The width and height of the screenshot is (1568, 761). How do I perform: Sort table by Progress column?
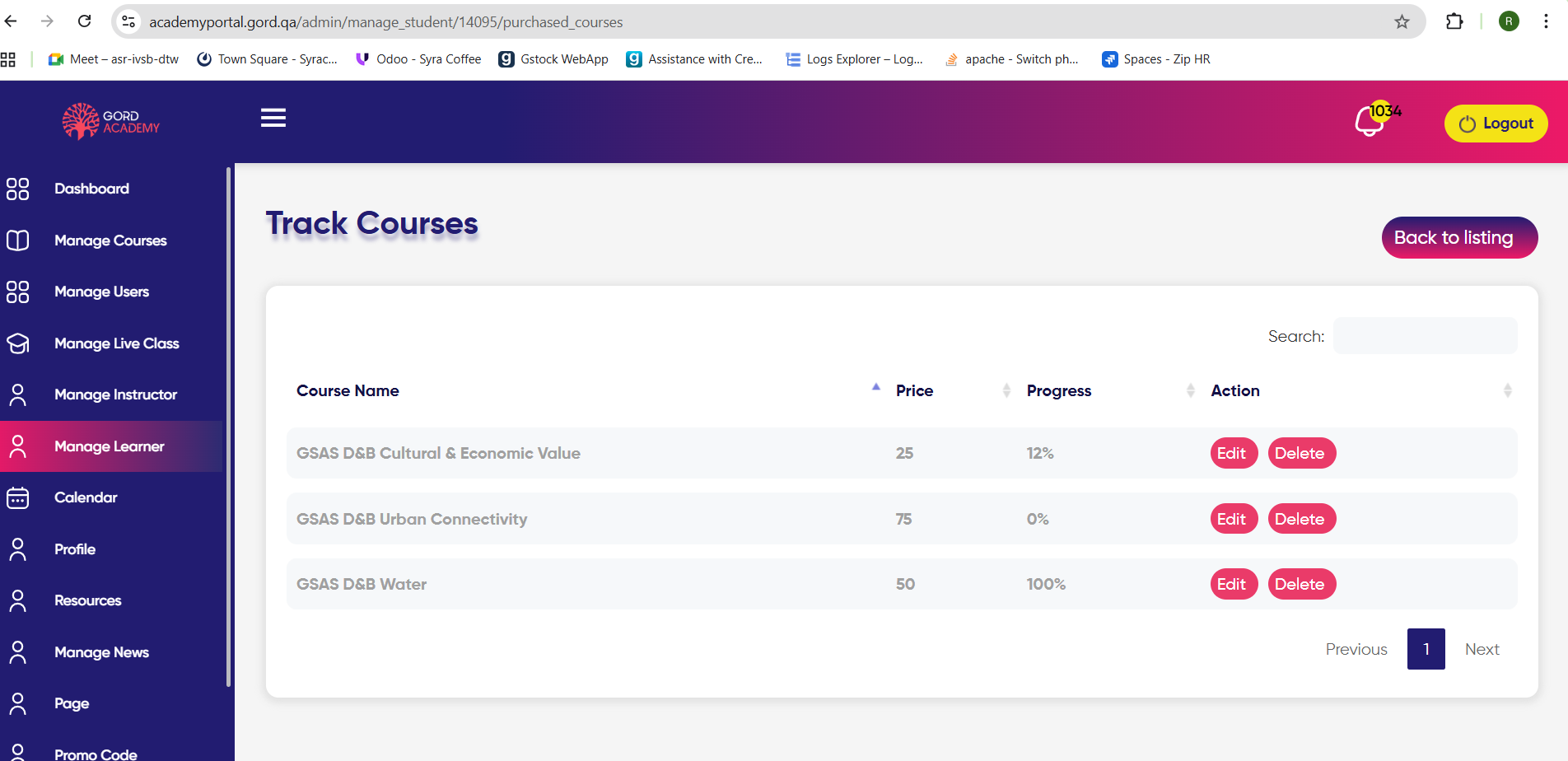1058,390
